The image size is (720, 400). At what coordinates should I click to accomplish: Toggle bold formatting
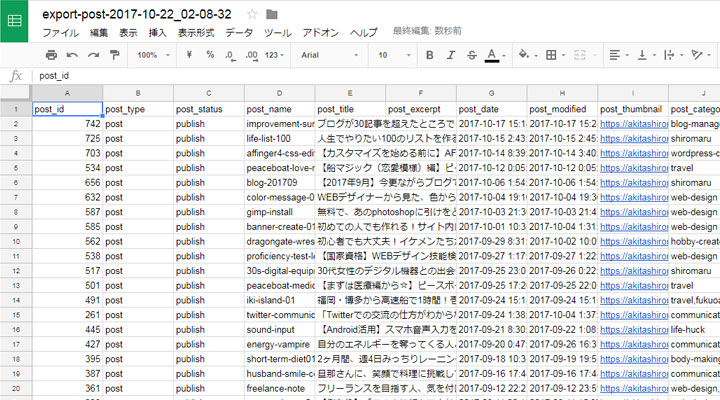click(x=430, y=55)
